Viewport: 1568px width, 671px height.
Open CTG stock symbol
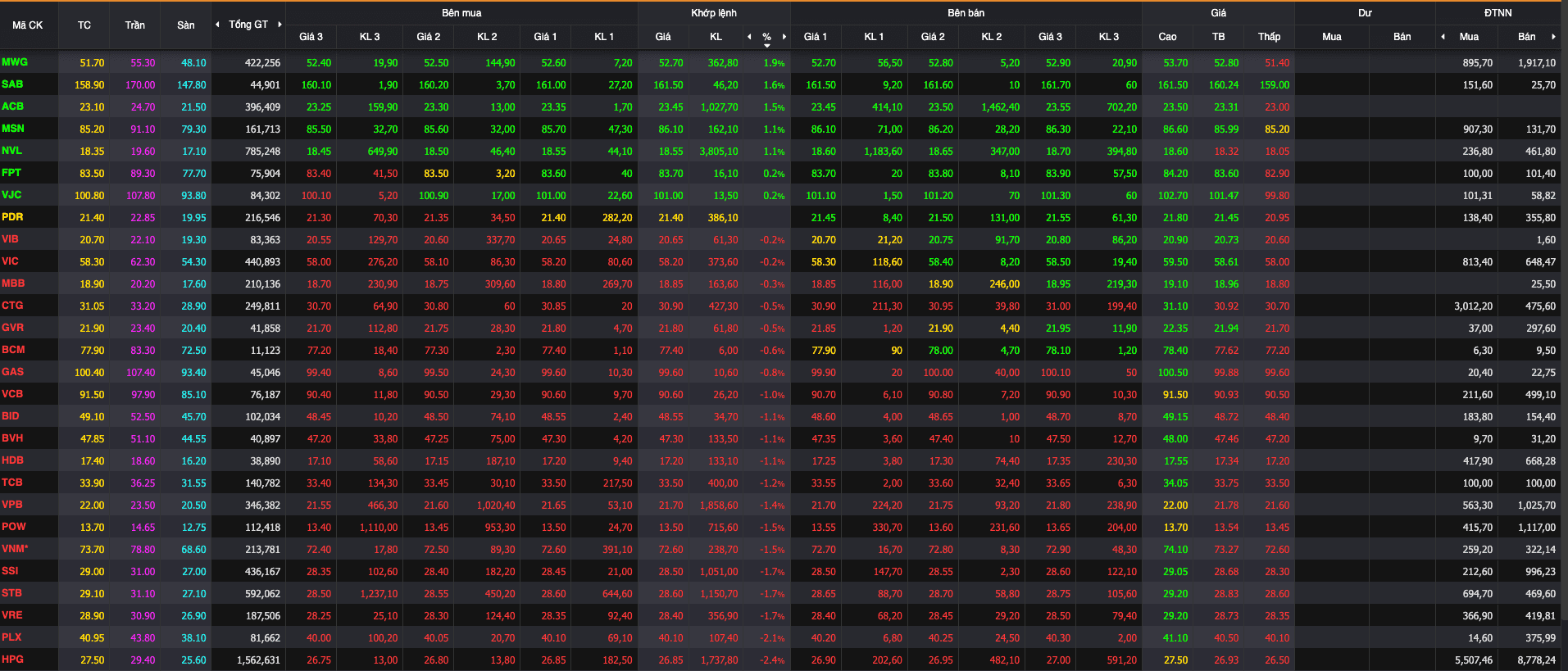point(12,306)
